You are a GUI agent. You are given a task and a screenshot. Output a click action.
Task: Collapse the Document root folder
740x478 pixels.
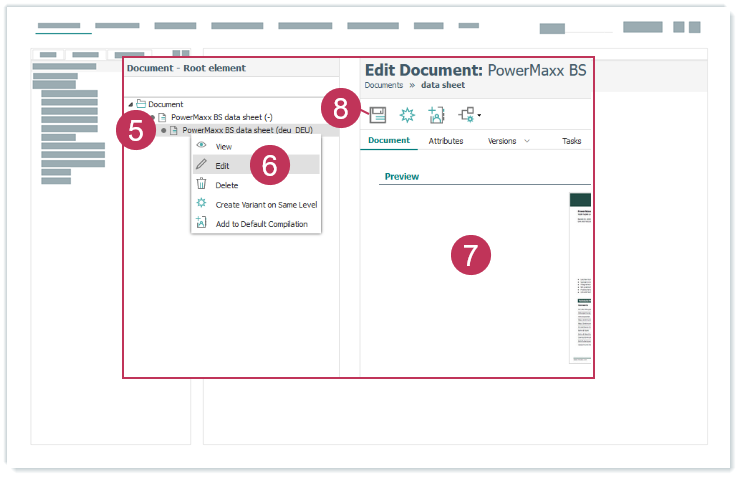[130, 104]
